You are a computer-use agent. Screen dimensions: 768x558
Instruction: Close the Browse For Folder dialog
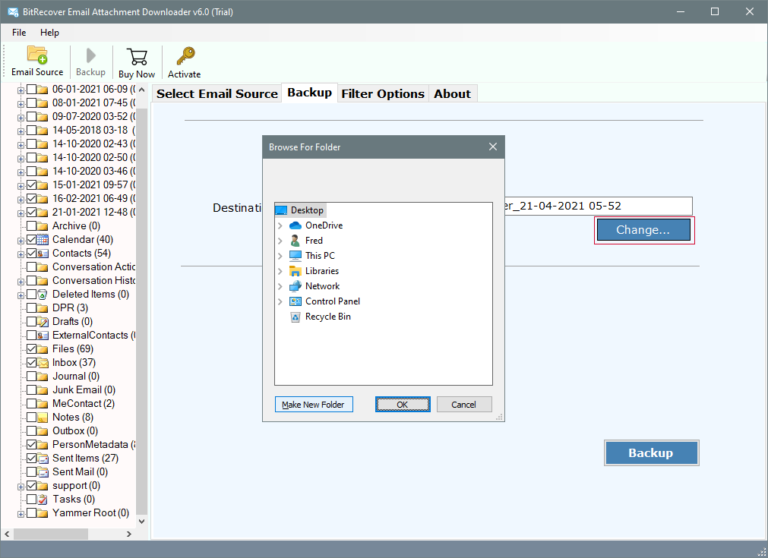[493, 146]
